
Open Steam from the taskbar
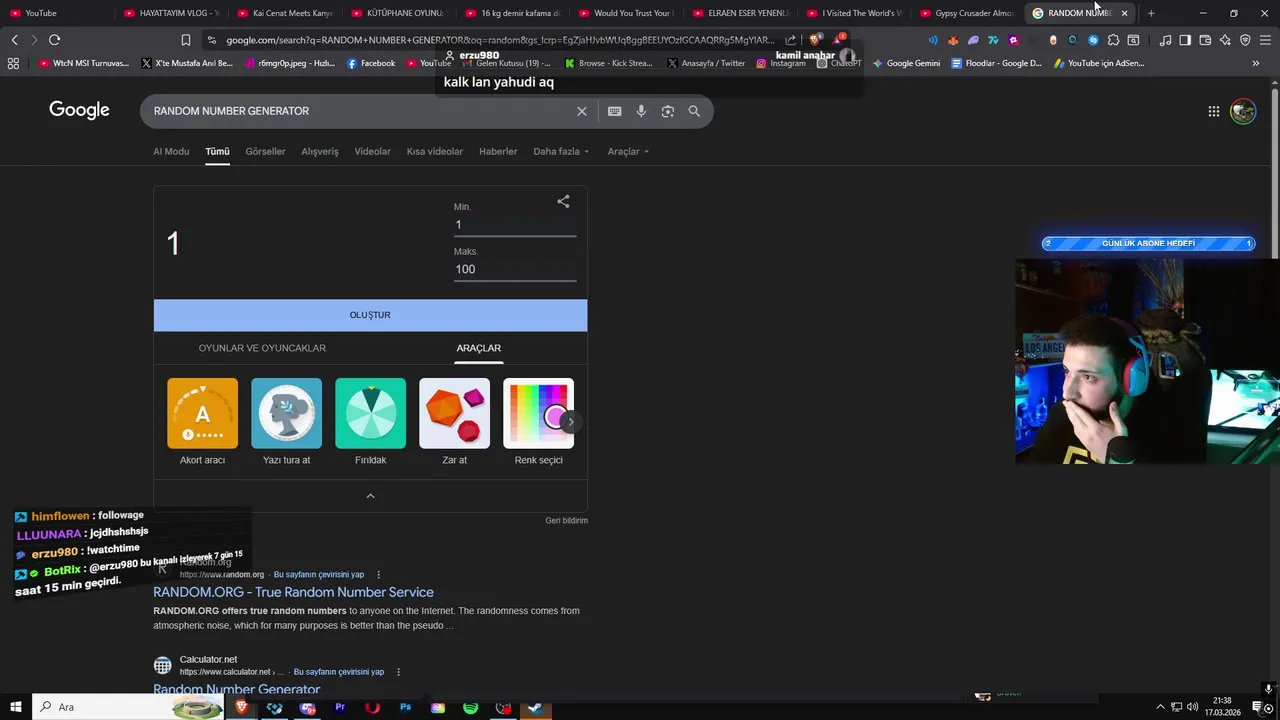point(536,707)
